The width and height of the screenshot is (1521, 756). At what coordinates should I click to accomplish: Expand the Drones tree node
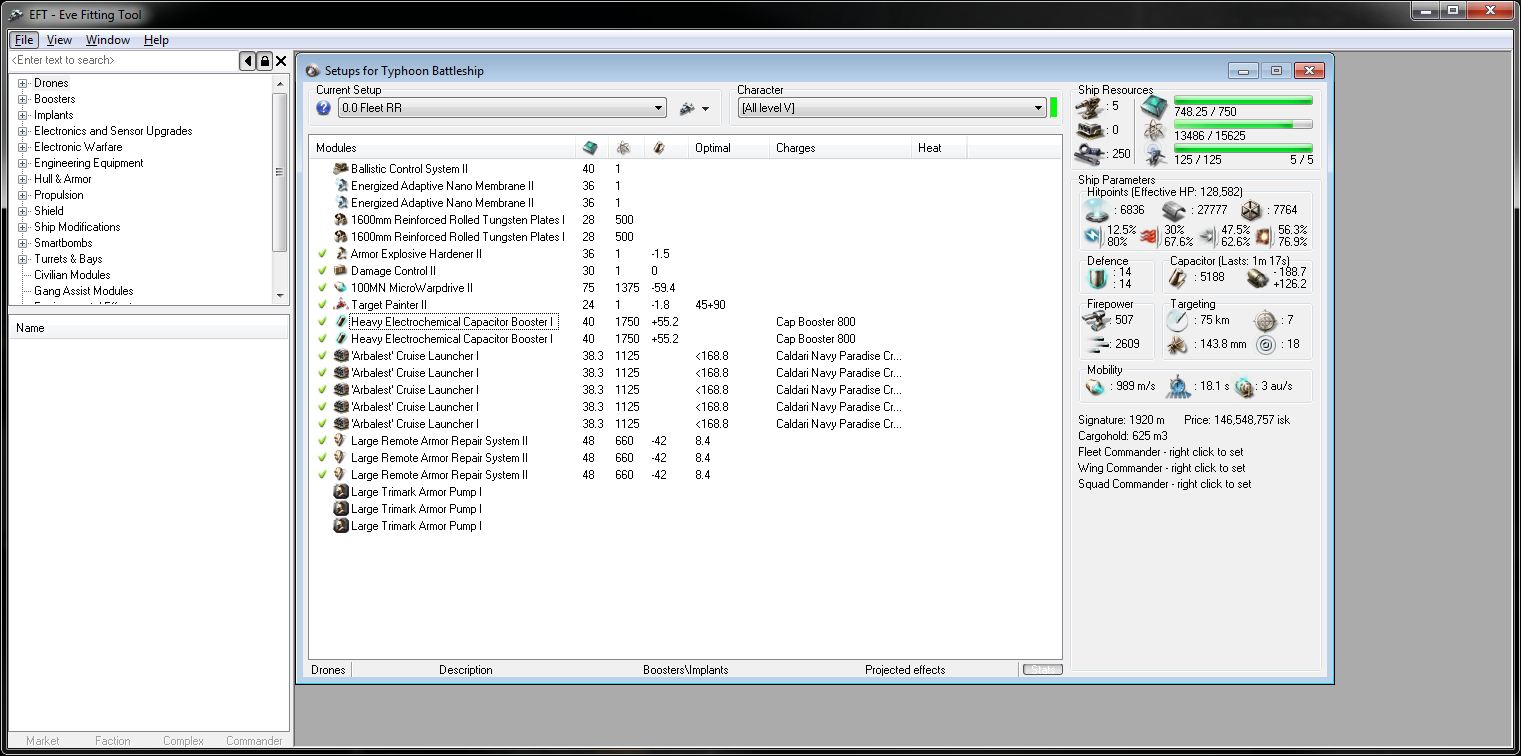pyautogui.click(x=22, y=83)
